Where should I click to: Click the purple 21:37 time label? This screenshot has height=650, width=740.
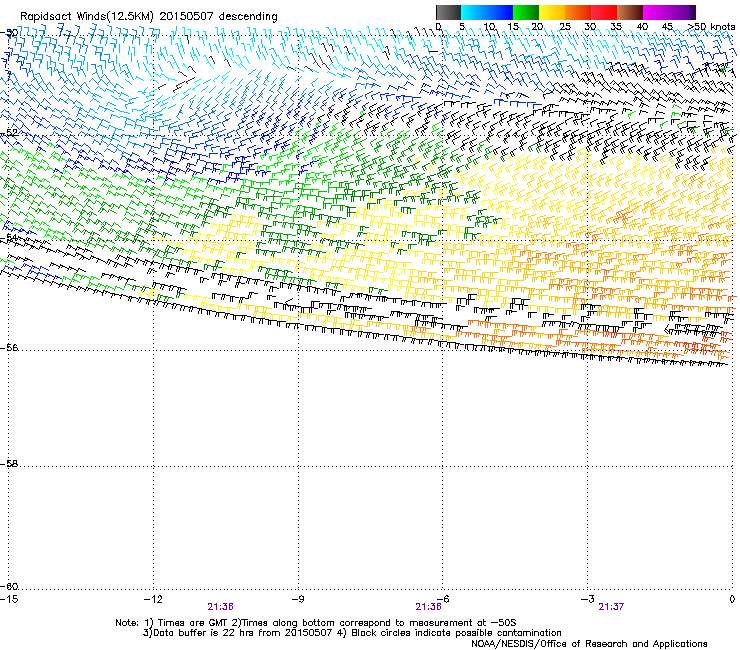pyautogui.click(x=611, y=607)
